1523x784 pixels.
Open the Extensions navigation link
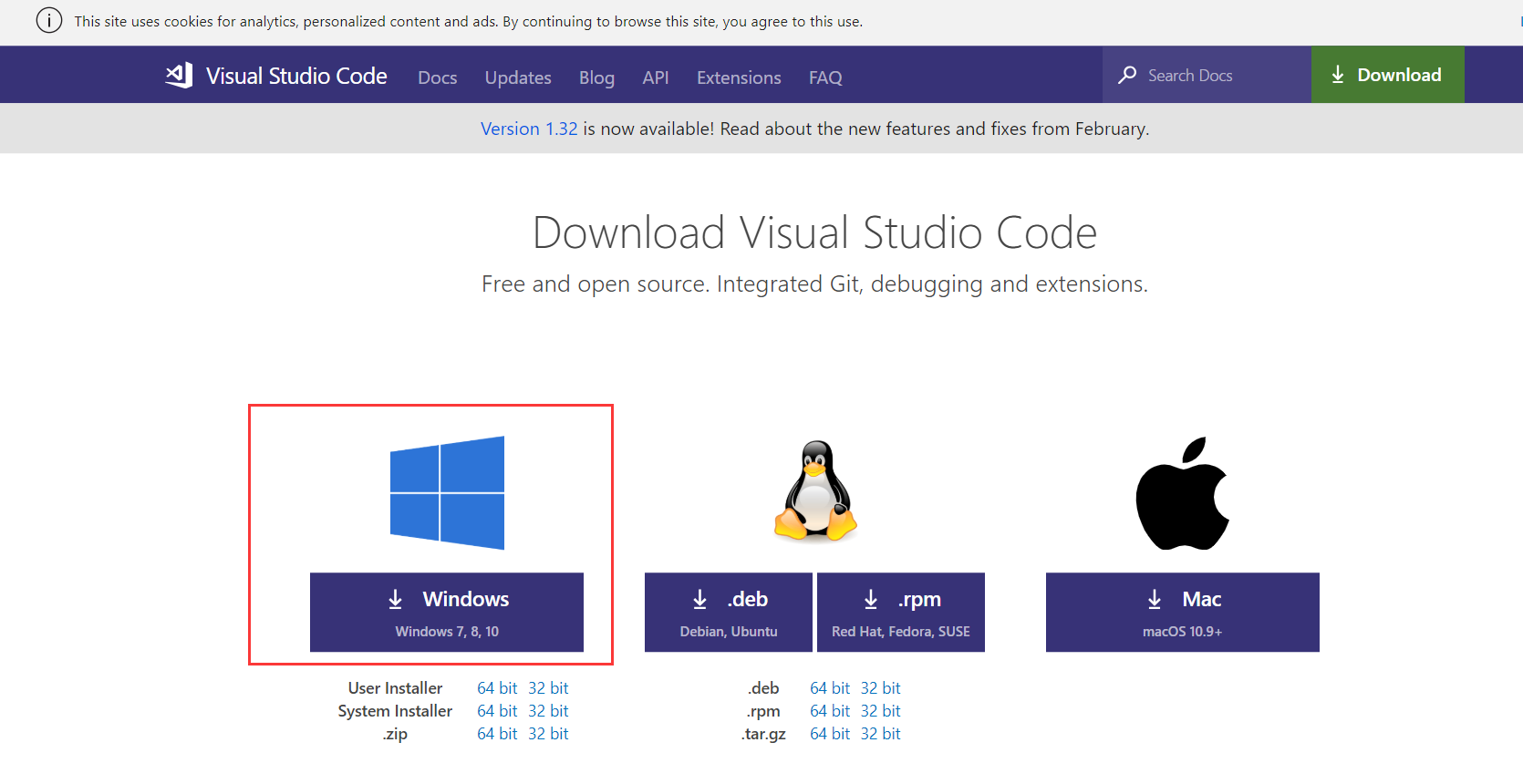click(x=739, y=77)
